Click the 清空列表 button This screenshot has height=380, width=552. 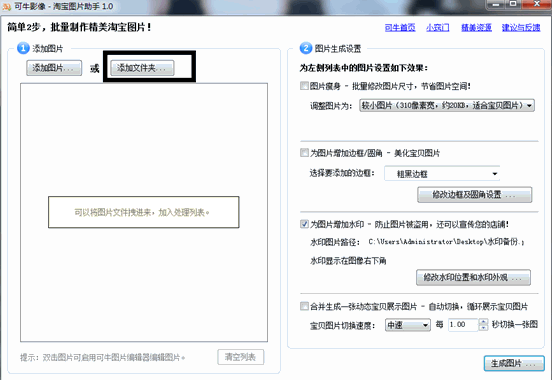coord(240,357)
